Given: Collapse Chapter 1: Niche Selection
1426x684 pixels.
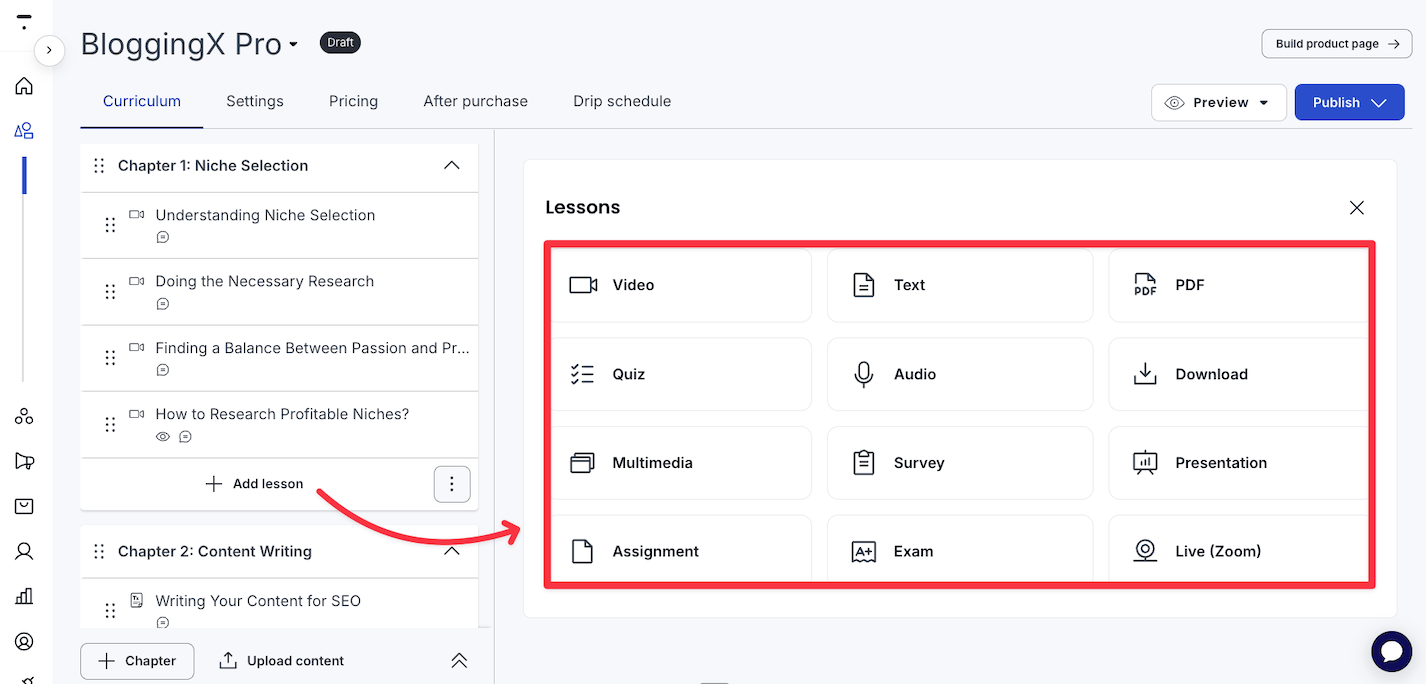Looking at the screenshot, I should (x=452, y=166).
